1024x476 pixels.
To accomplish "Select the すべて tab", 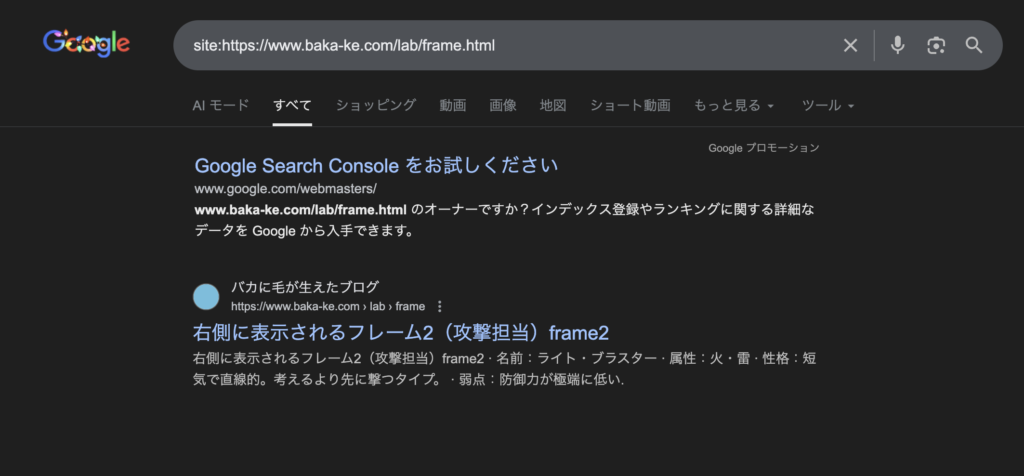I will pyautogui.click(x=292, y=105).
